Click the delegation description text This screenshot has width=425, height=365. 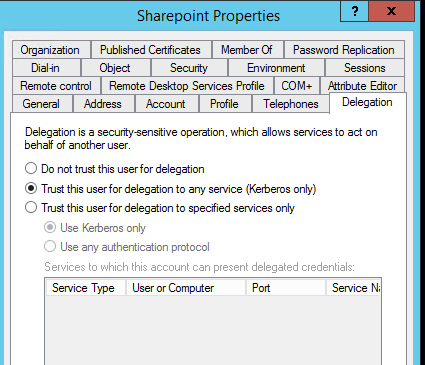pos(201,139)
